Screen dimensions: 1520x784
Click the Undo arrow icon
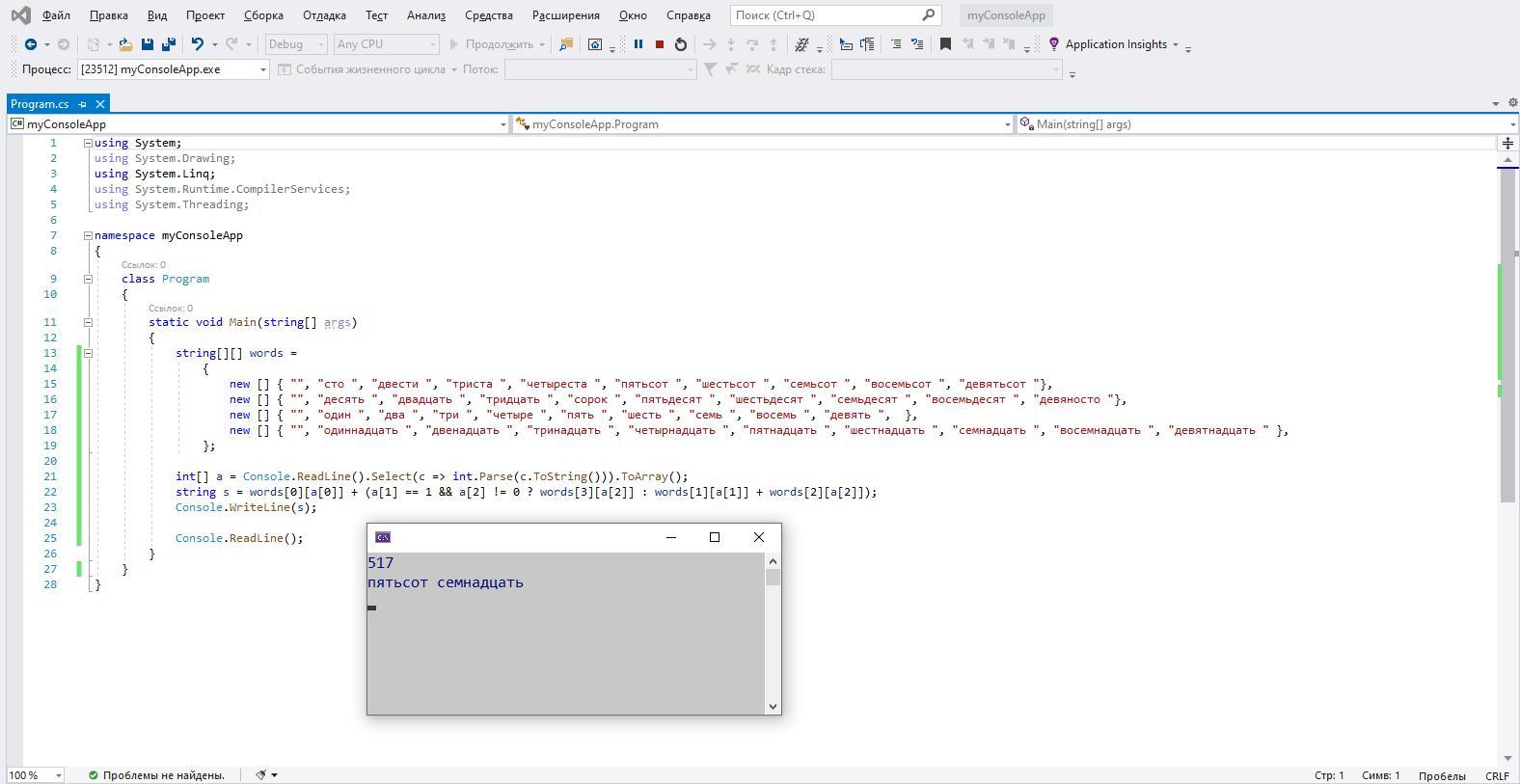(x=198, y=44)
